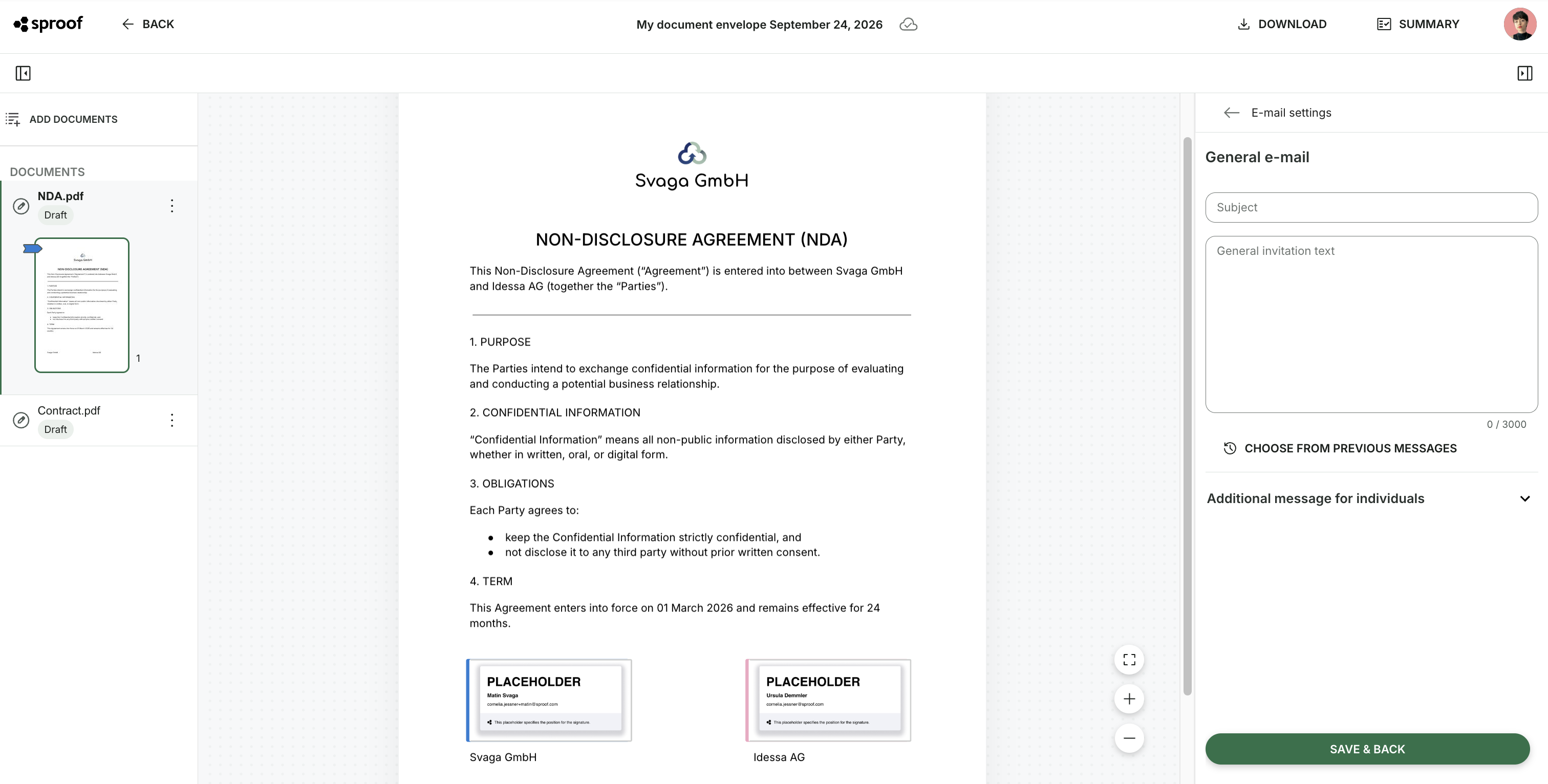This screenshot has height=784, width=1548.
Task: Click the edit icon beside Contract.pdf
Action: (21, 420)
